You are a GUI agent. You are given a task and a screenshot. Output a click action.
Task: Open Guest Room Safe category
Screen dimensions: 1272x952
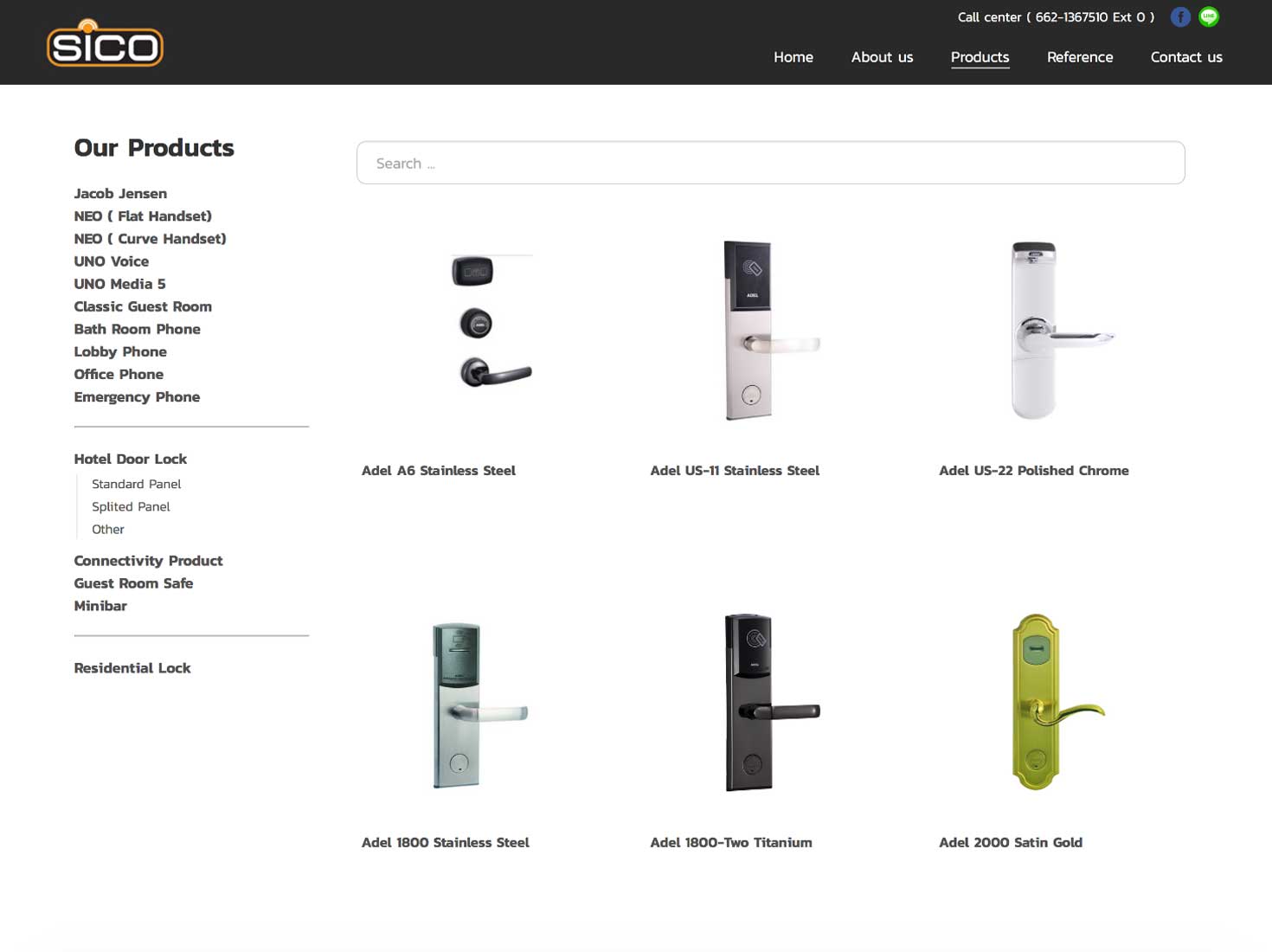(x=133, y=583)
